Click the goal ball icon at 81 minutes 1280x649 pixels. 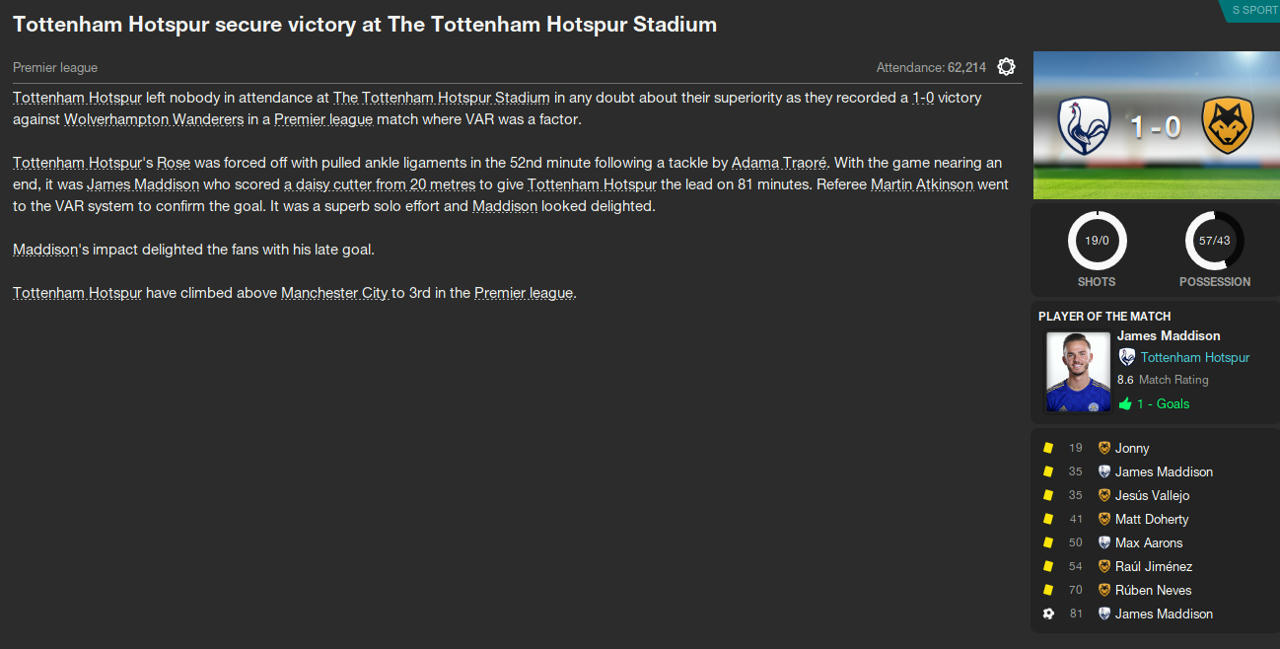1048,614
